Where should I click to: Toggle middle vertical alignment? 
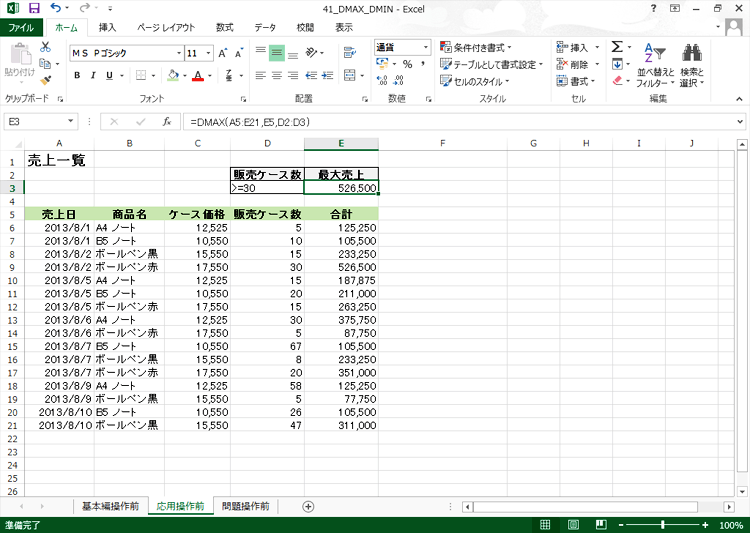click(277, 53)
